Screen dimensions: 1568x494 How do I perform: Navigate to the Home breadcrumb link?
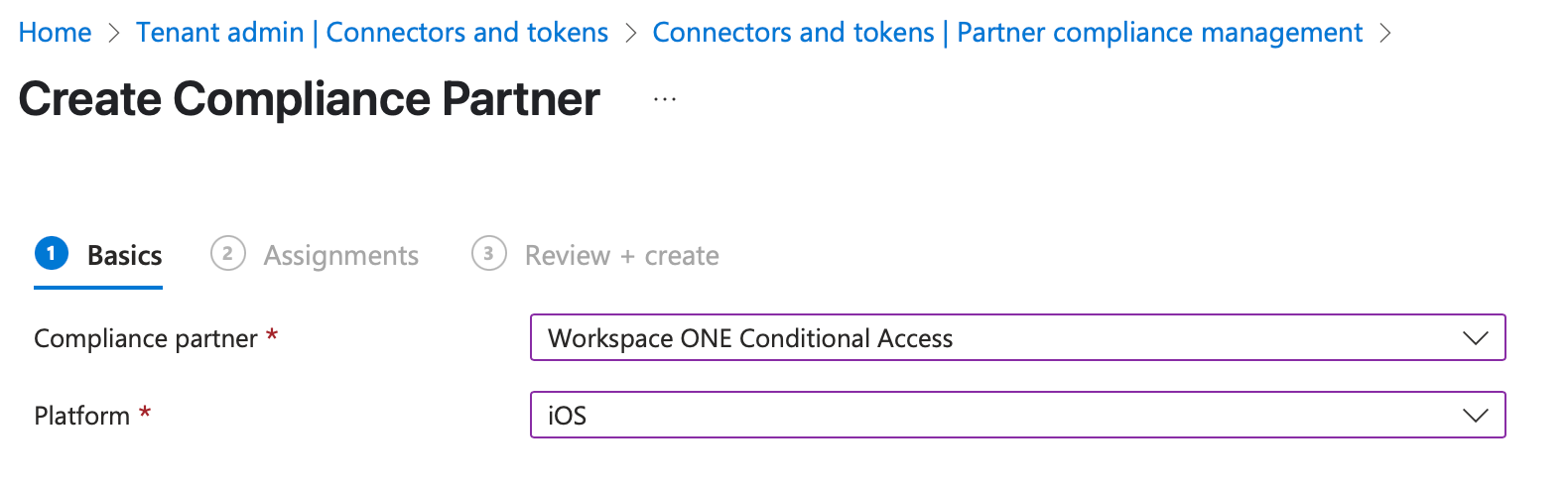tap(55, 33)
